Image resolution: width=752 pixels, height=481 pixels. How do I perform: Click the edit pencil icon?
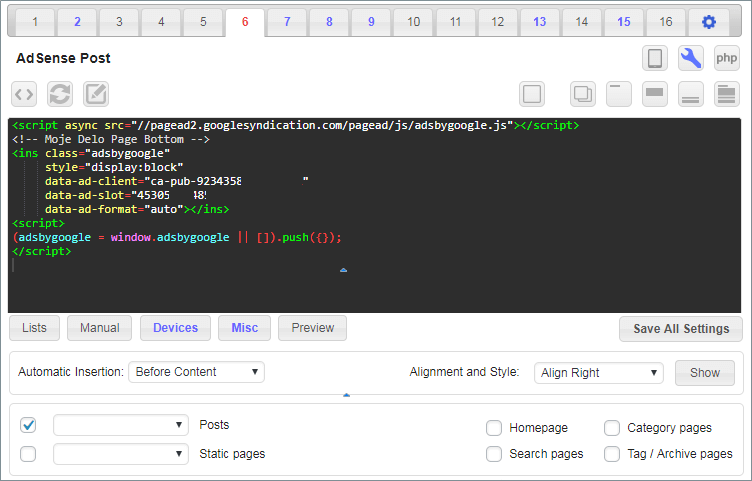tap(96, 94)
